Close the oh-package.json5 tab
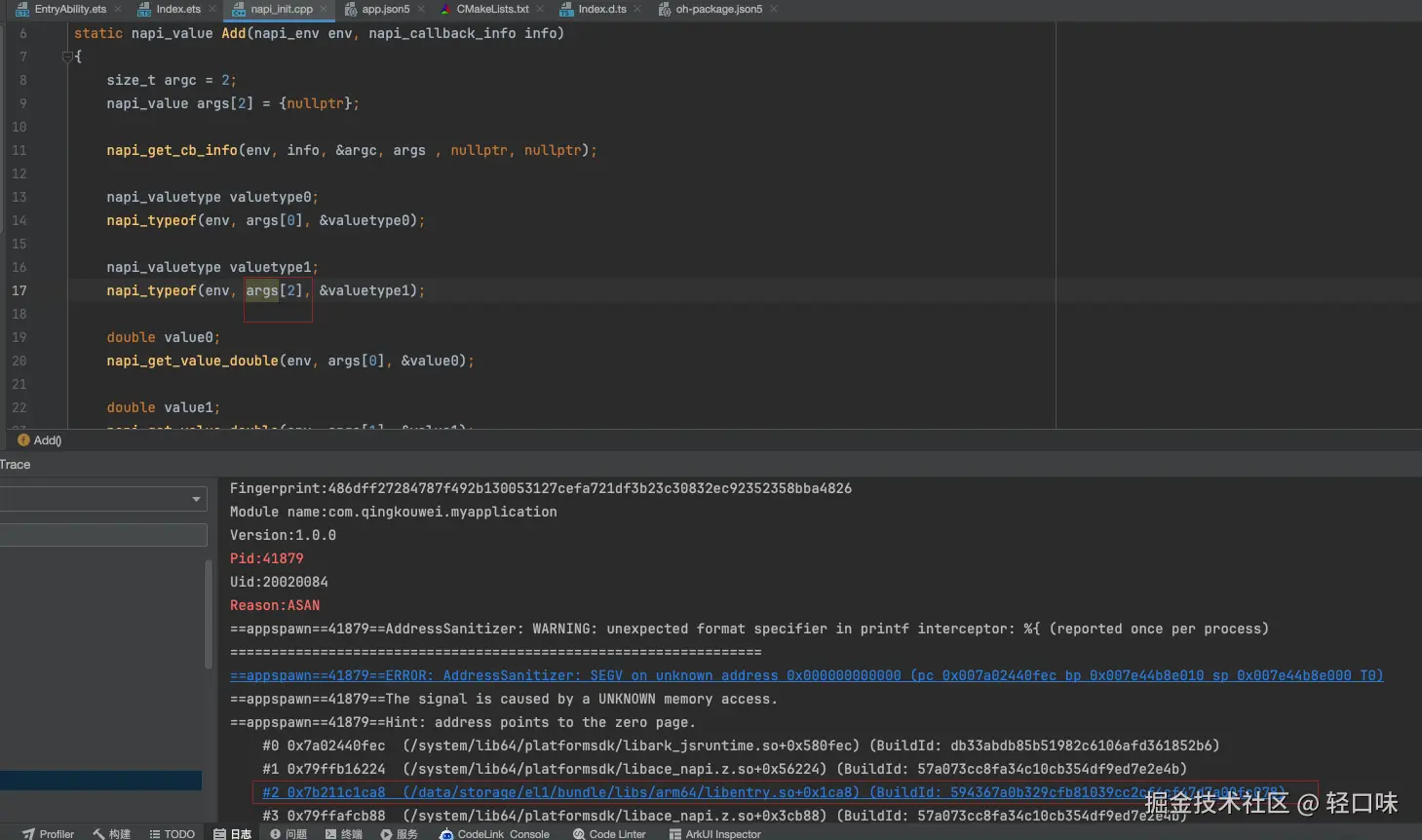Screen dimensions: 1422x840 (x=774, y=9)
